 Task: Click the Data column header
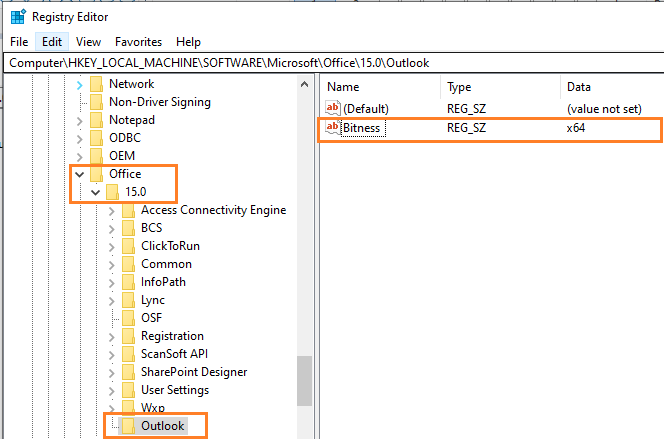(578, 87)
